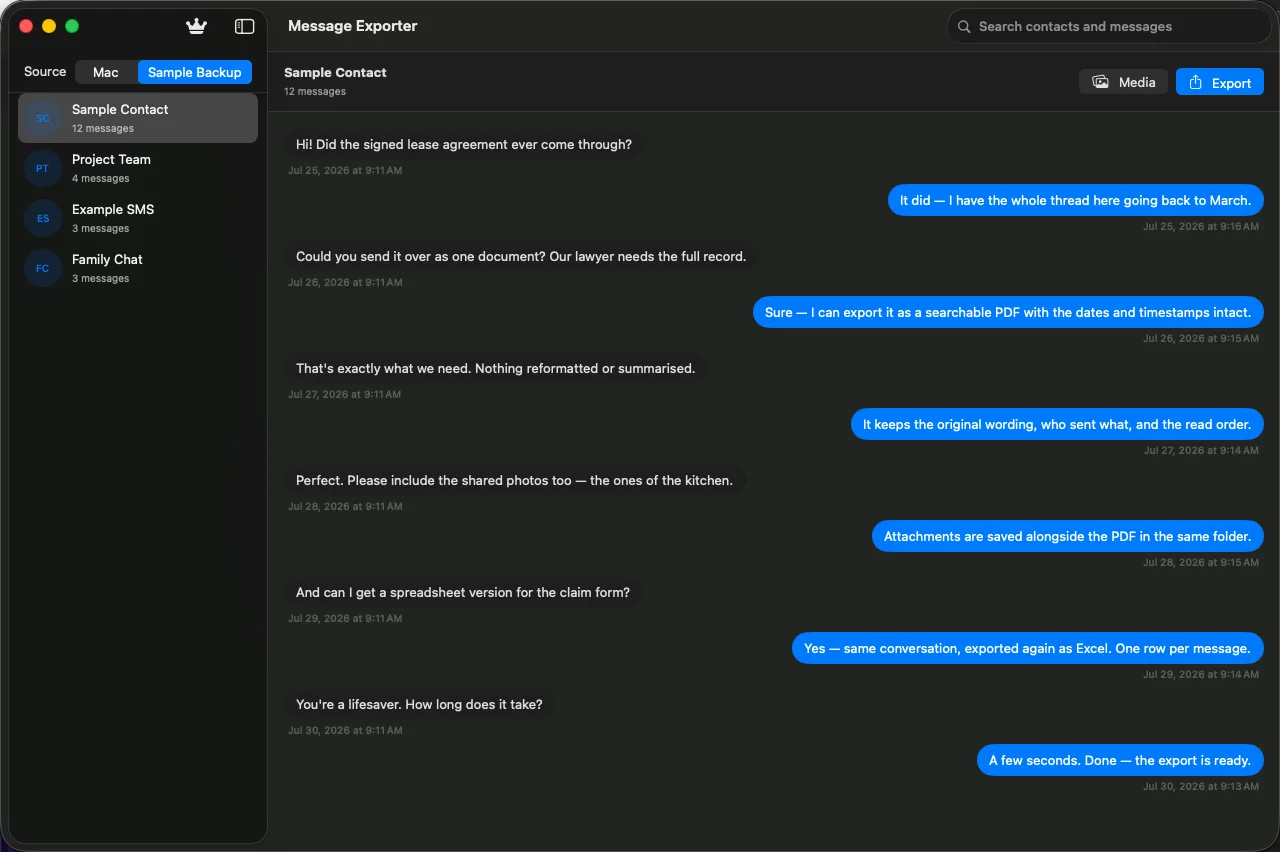Click the reply 'It keeps the original wording'
Viewport: 1280px width, 852px height.
click(1057, 424)
